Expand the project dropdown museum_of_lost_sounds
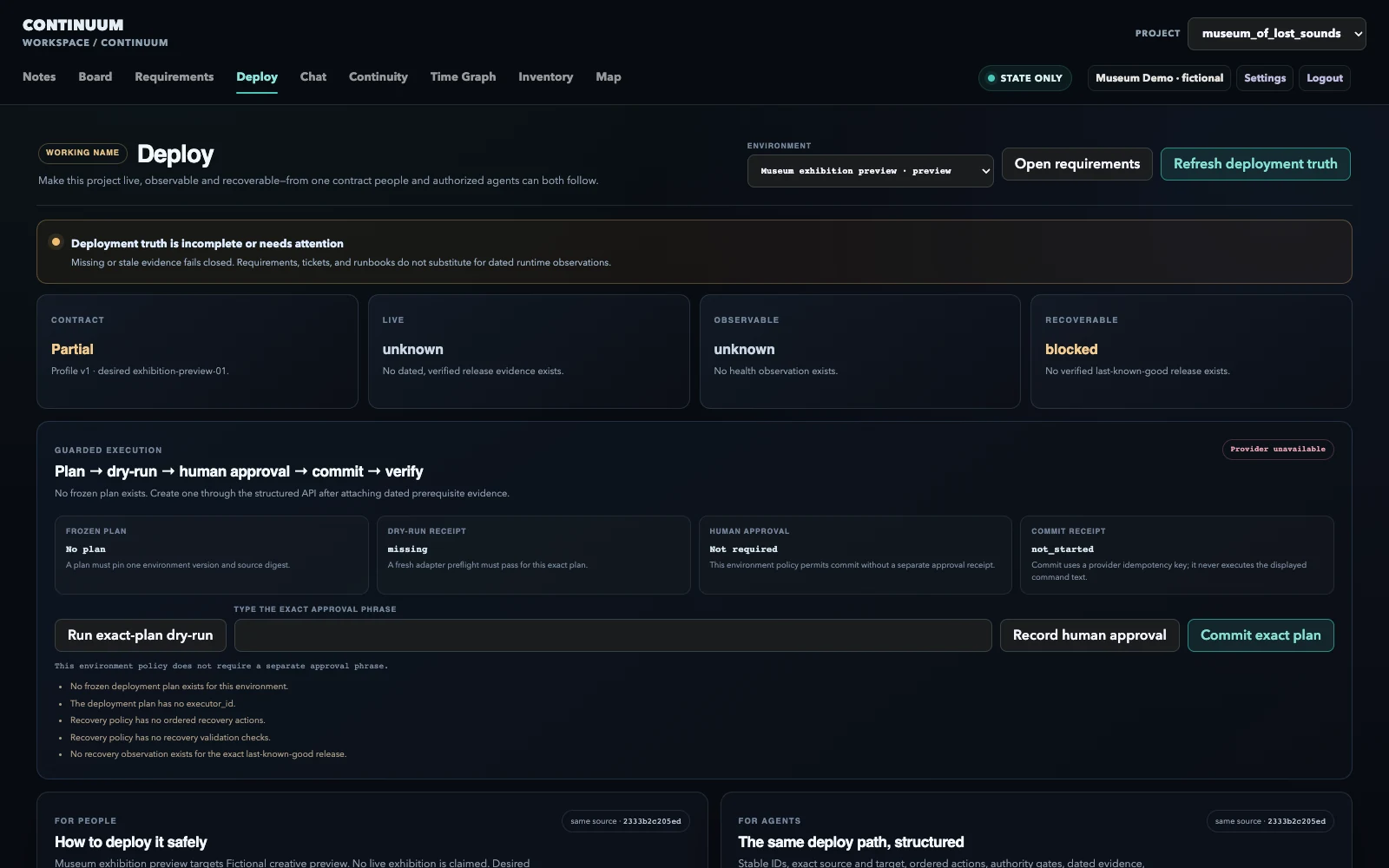Viewport: 1389px width, 868px height. (1276, 34)
